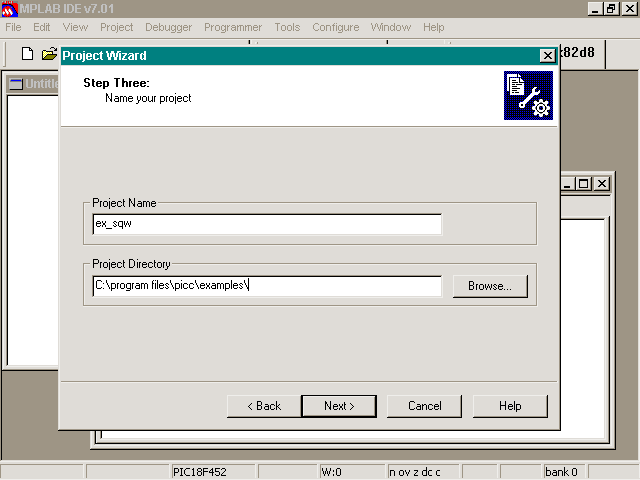Click the MPLAB IDE title bar logo
Image resolution: width=640 pixels, height=480 pixels.
click(9, 9)
